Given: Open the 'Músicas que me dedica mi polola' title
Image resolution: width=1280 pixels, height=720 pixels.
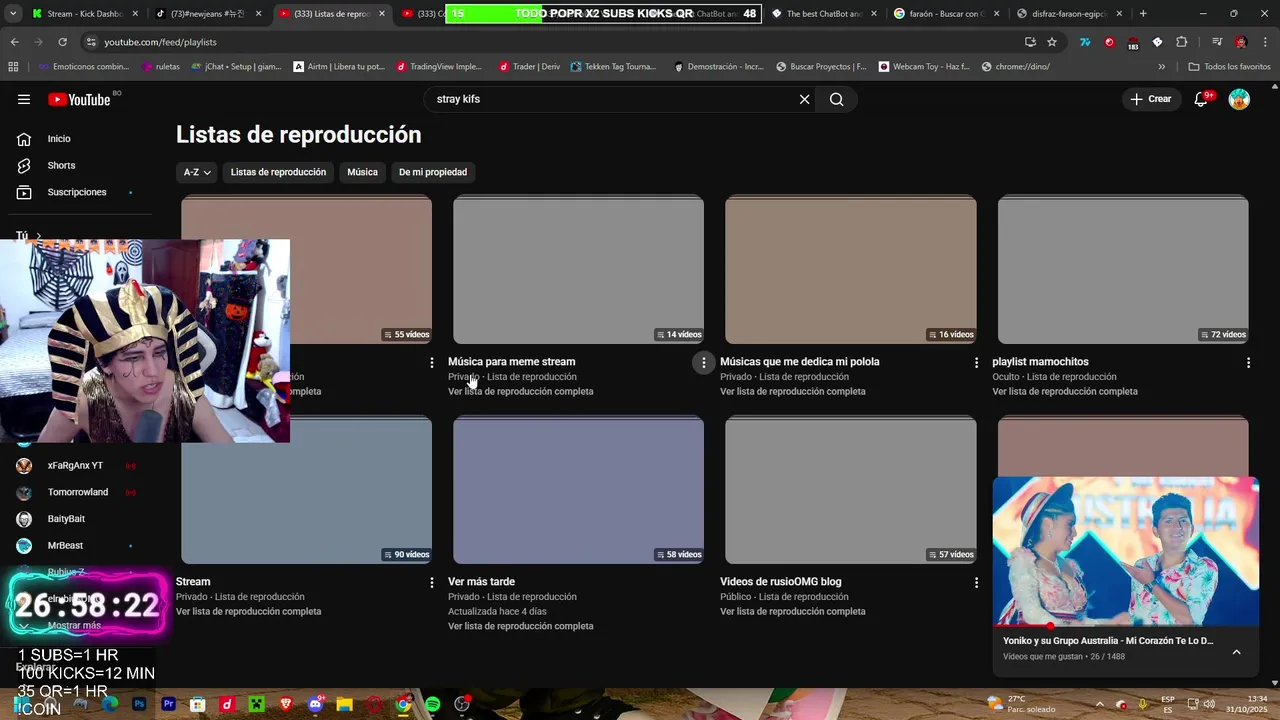Looking at the screenshot, I should [800, 362].
